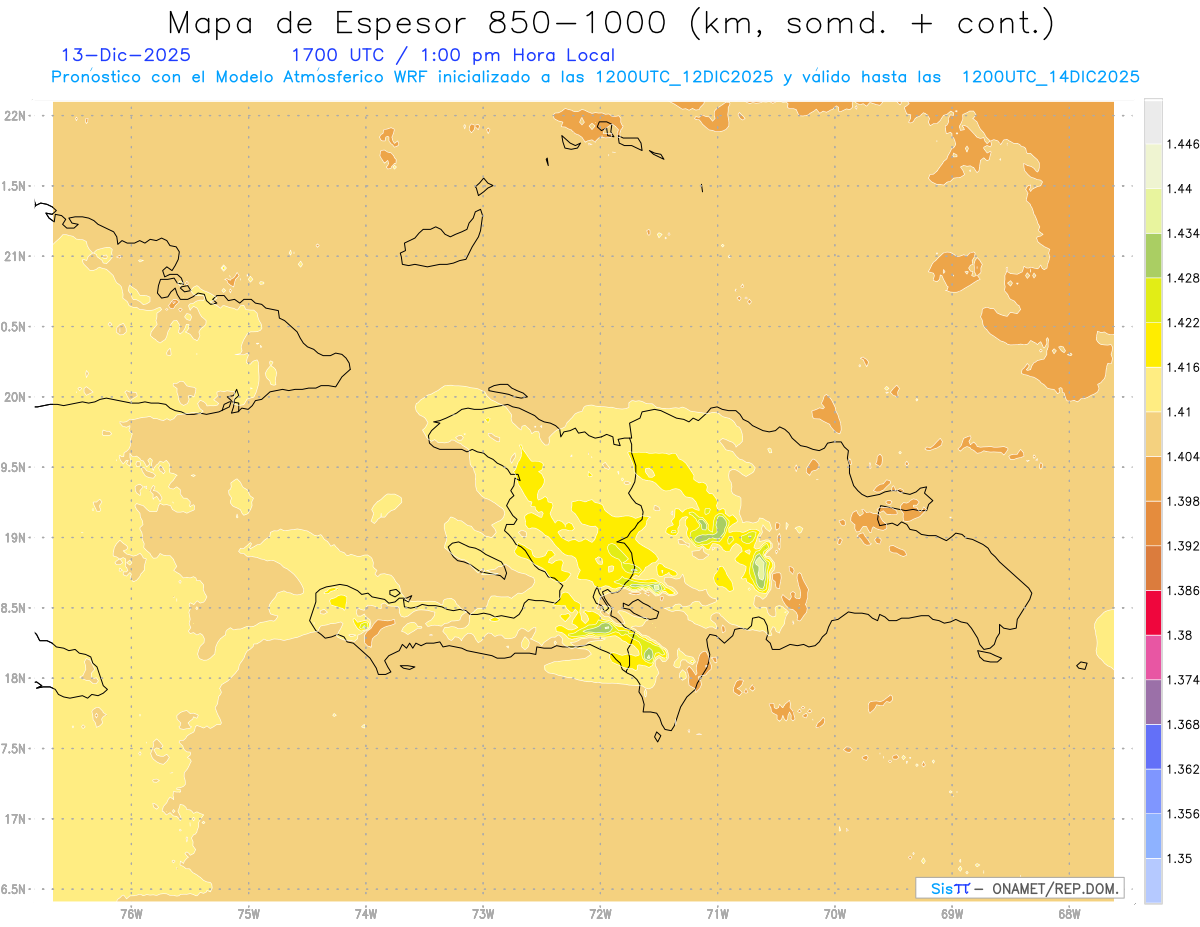Image resolution: width=1200 pixels, height=927 pixels.
Task: Select the valid-until time '1200UTC_14DIC2025'
Action: coord(1050,77)
